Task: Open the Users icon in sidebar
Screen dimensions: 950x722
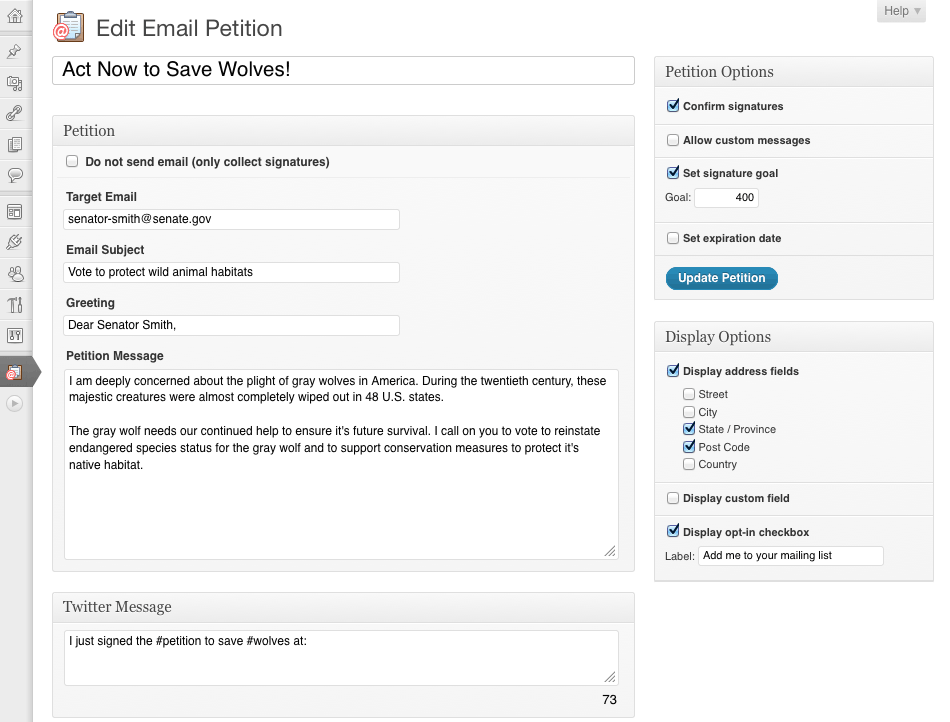Action: 14,272
